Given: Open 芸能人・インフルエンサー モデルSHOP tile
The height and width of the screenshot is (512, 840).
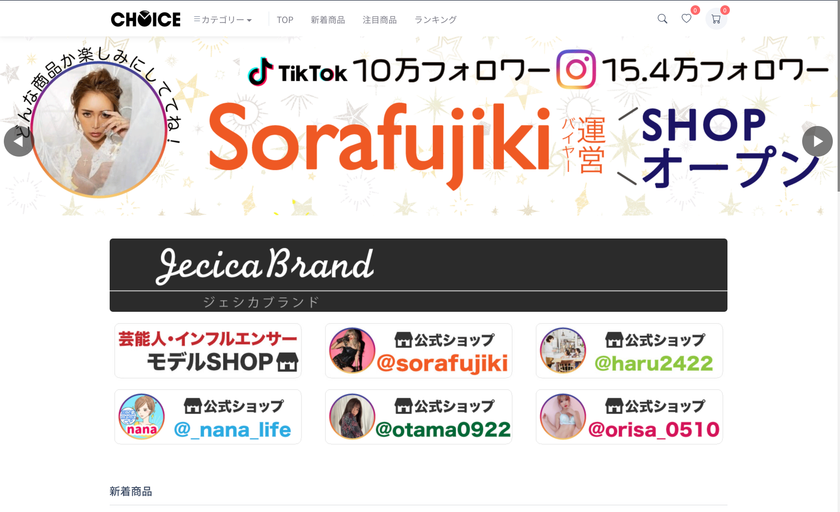Looking at the screenshot, I should tap(208, 351).
